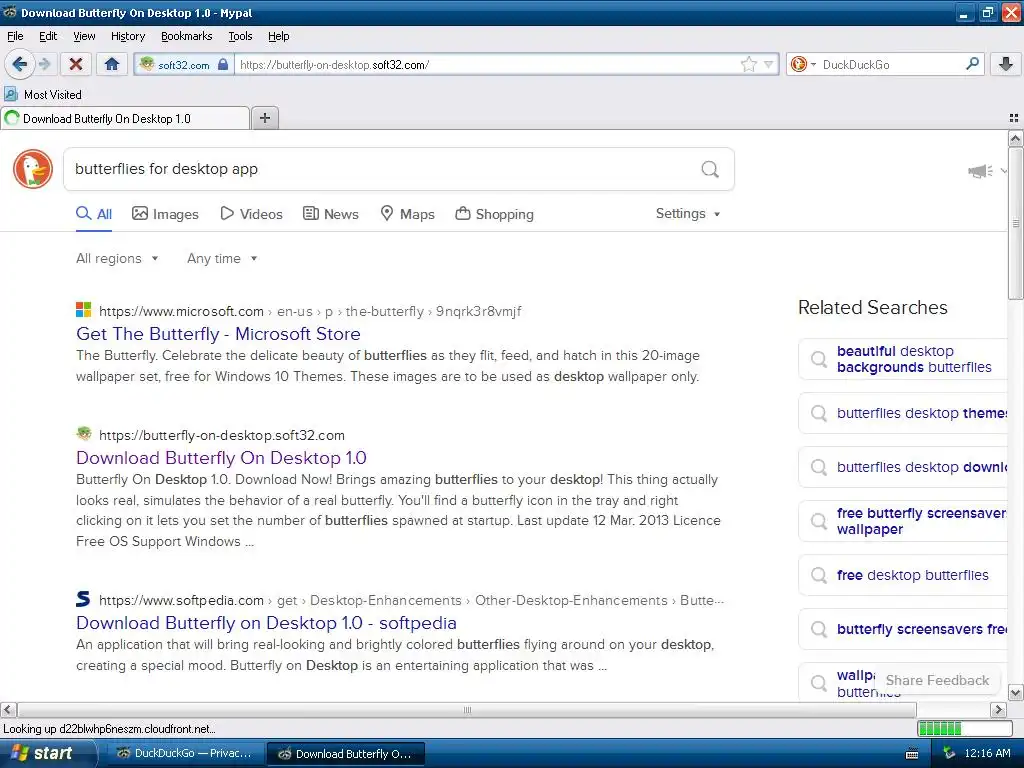
Task: Open the DuckDuckGo search engine selector
Action: [803, 64]
